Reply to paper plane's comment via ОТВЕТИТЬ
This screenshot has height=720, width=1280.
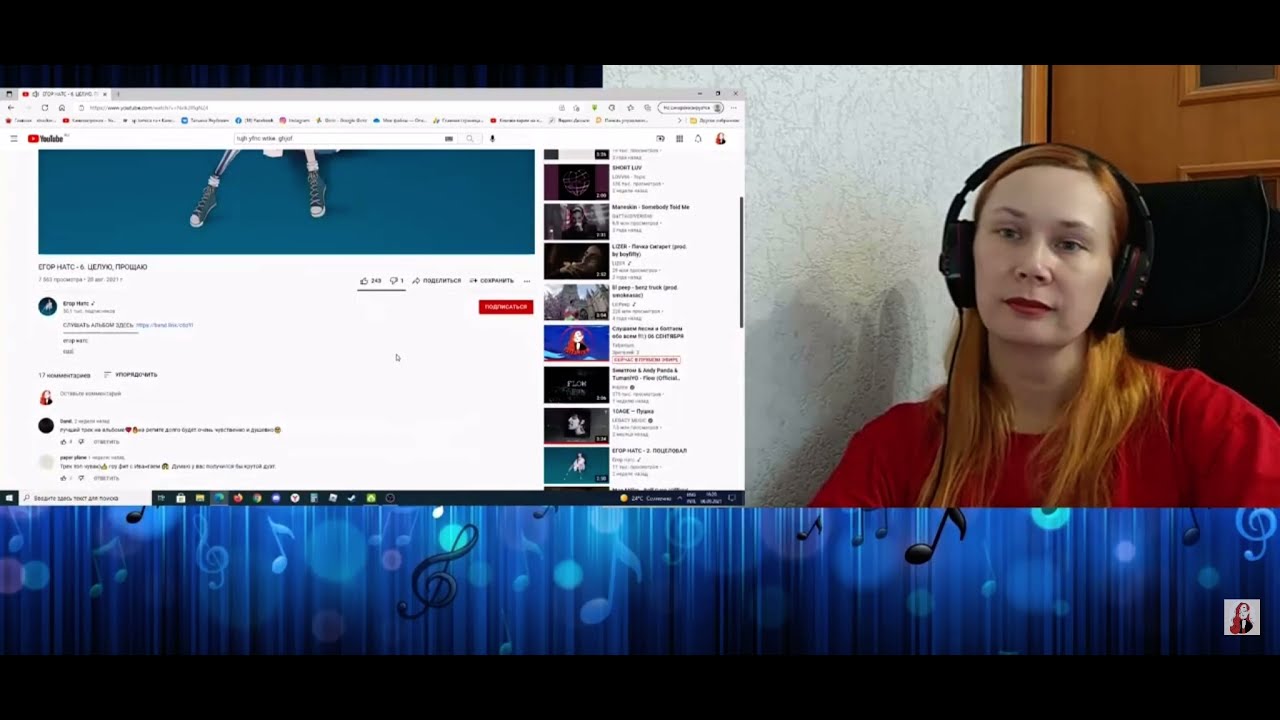coord(106,478)
